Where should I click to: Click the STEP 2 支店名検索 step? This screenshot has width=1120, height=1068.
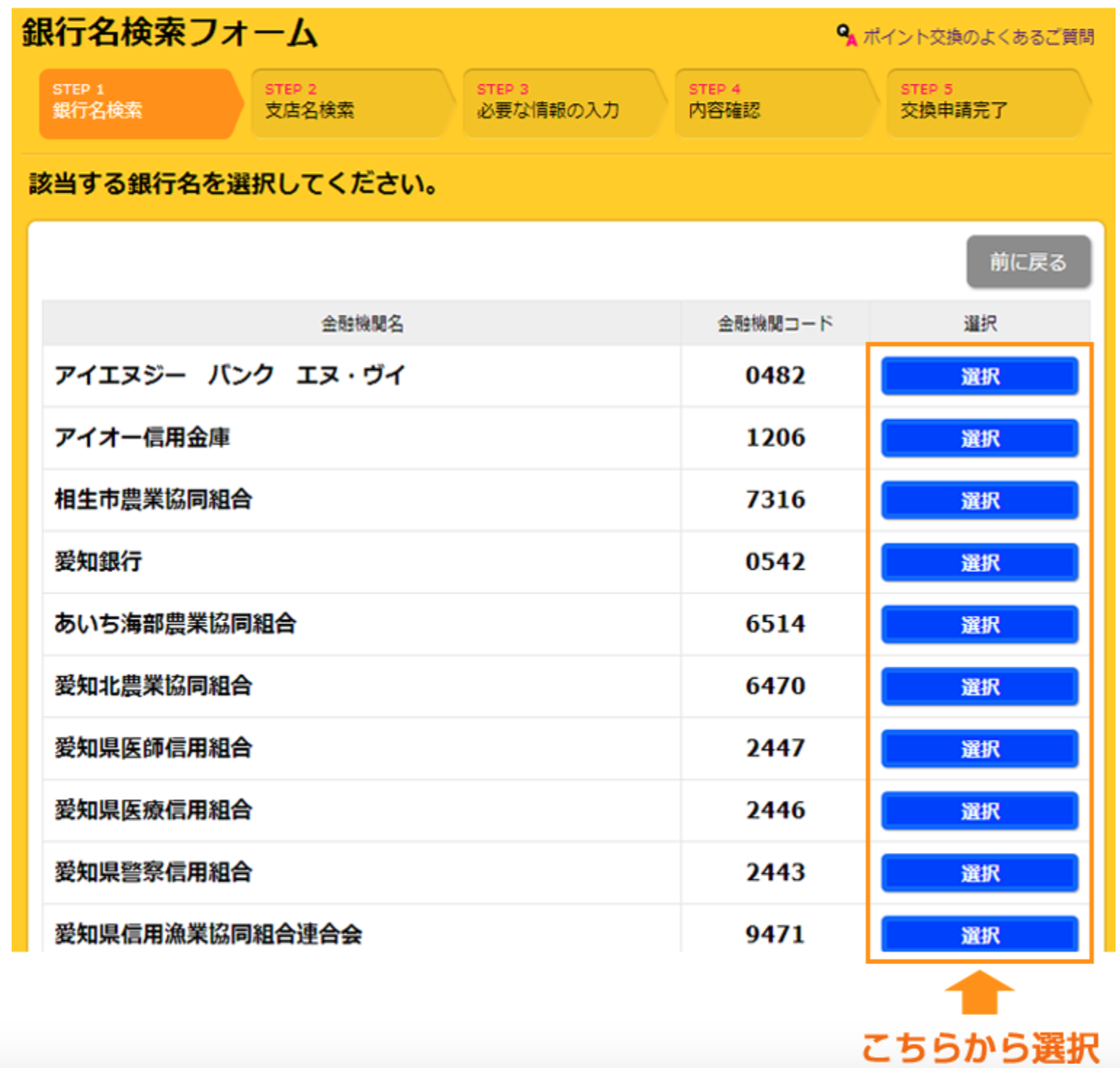click(352, 103)
